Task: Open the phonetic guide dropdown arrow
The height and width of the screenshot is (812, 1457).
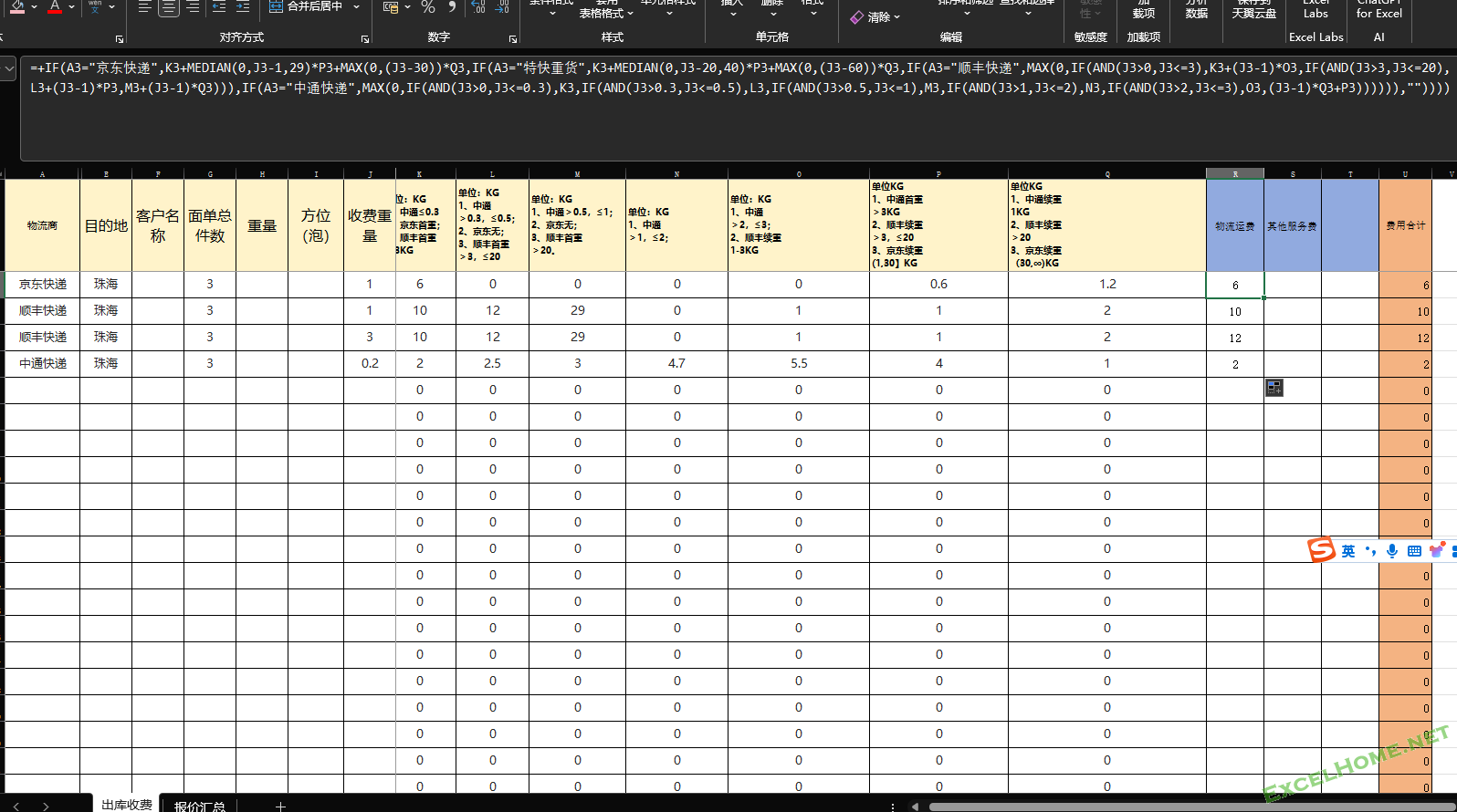Action: click(111, 7)
